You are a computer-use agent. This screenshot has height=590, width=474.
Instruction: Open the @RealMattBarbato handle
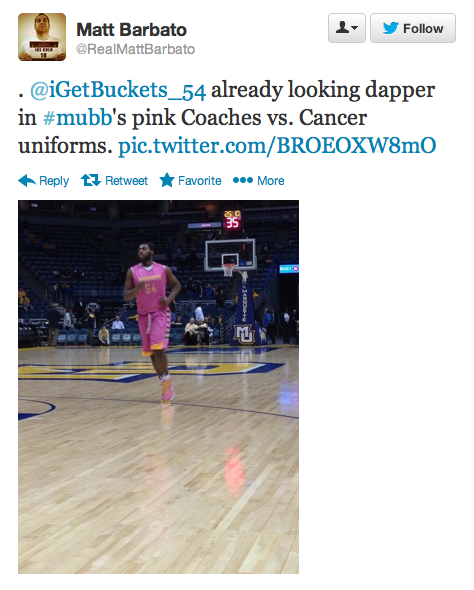135,49
